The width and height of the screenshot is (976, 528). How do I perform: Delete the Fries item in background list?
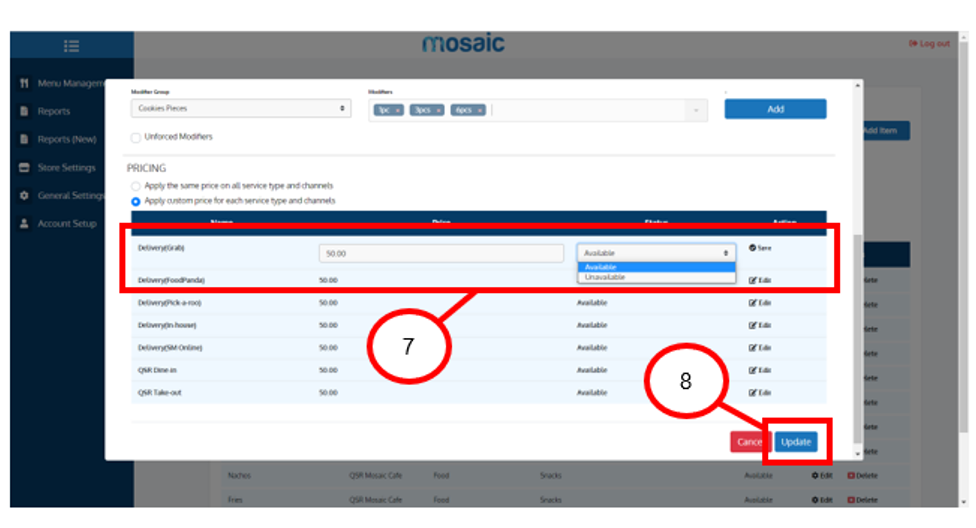pyautogui.click(x=862, y=500)
